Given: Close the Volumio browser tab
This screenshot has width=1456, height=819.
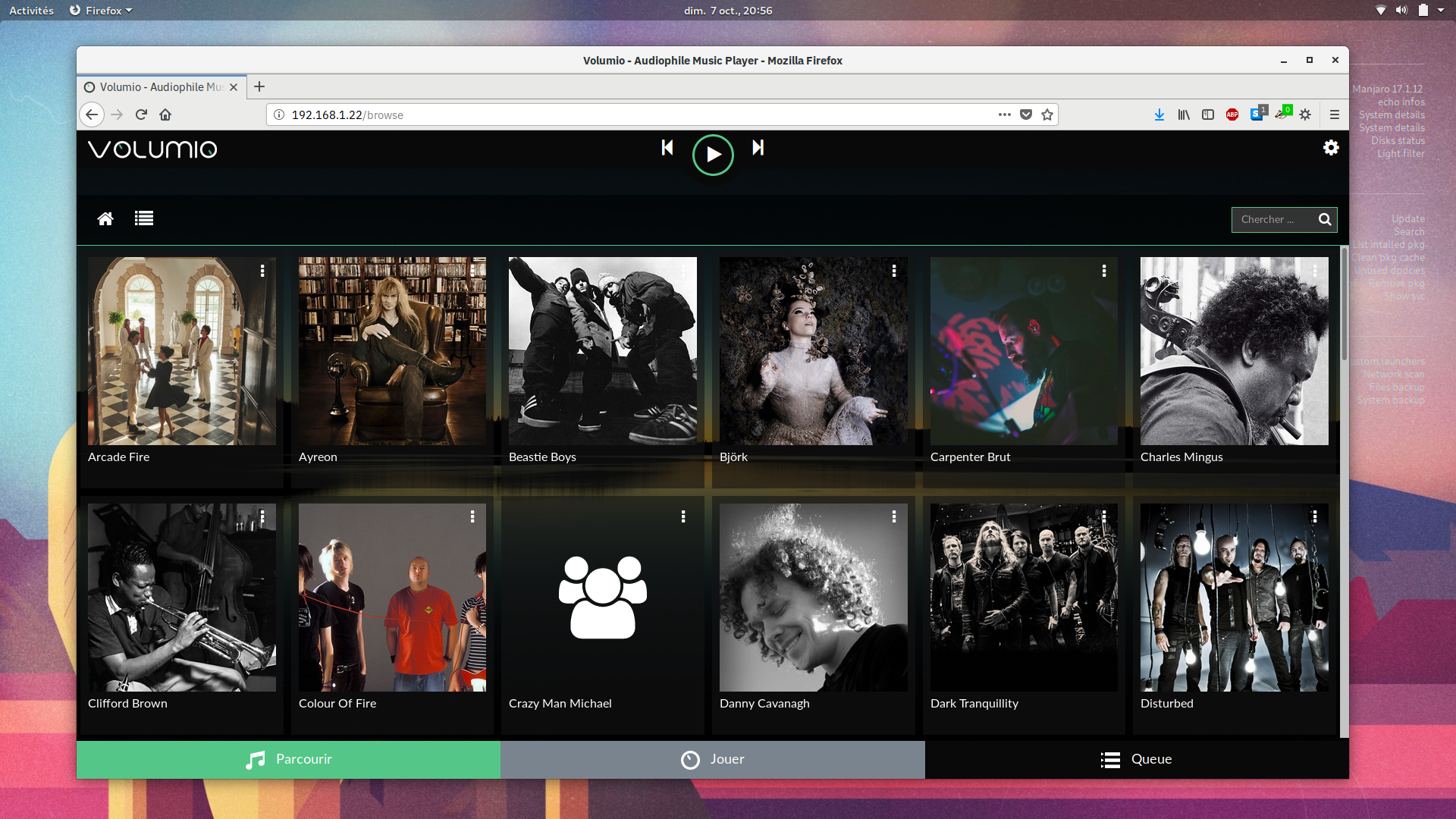Looking at the screenshot, I should (x=234, y=87).
